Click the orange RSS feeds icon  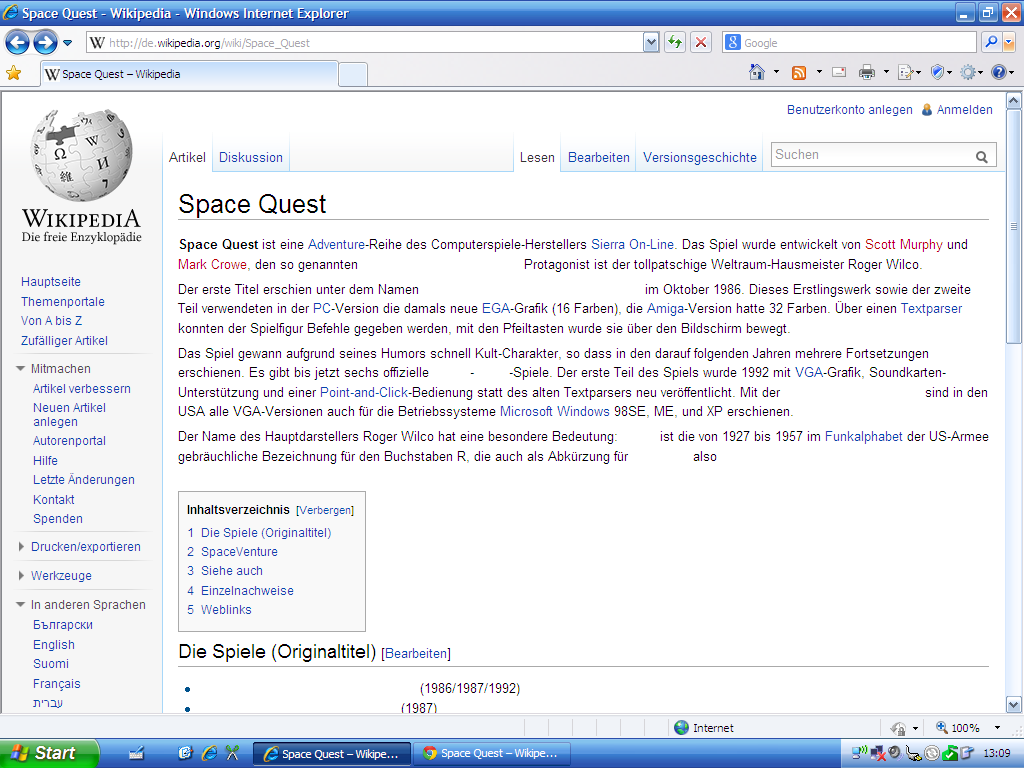pyautogui.click(x=799, y=72)
